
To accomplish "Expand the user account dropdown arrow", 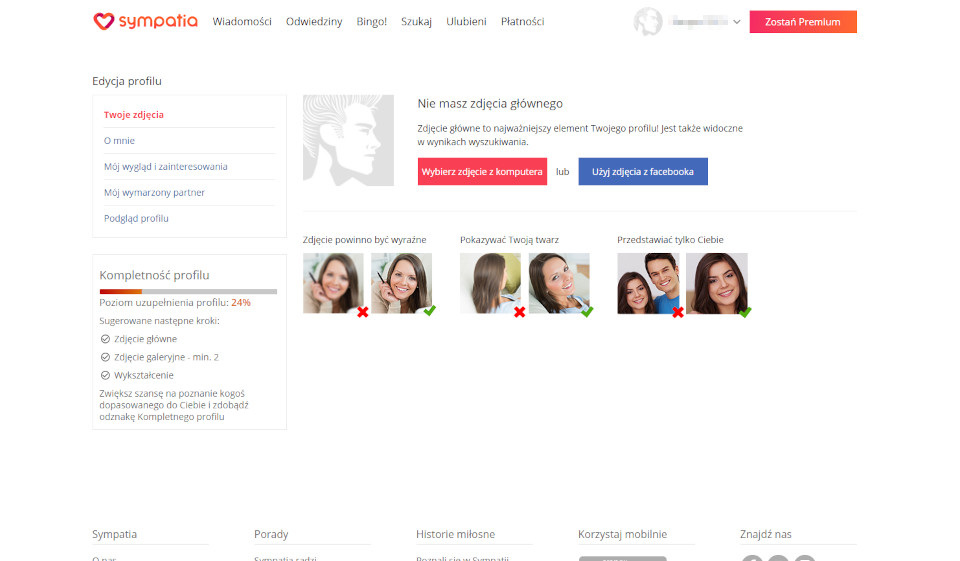I will click(x=737, y=22).
